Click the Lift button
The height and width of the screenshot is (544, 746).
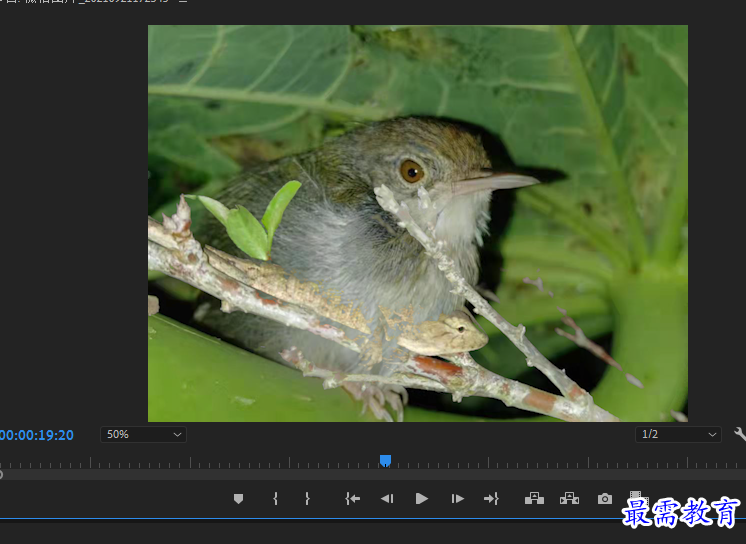[x=534, y=498]
